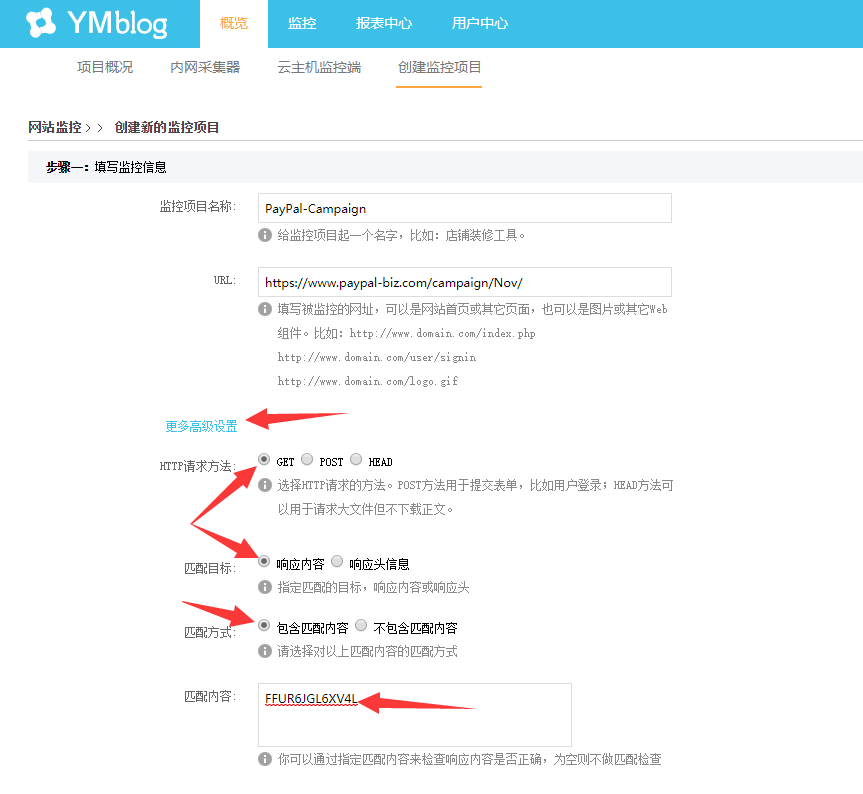The image size is (863, 794).
Task: Click inside 匹配内容 textarea
Action: [414, 715]
